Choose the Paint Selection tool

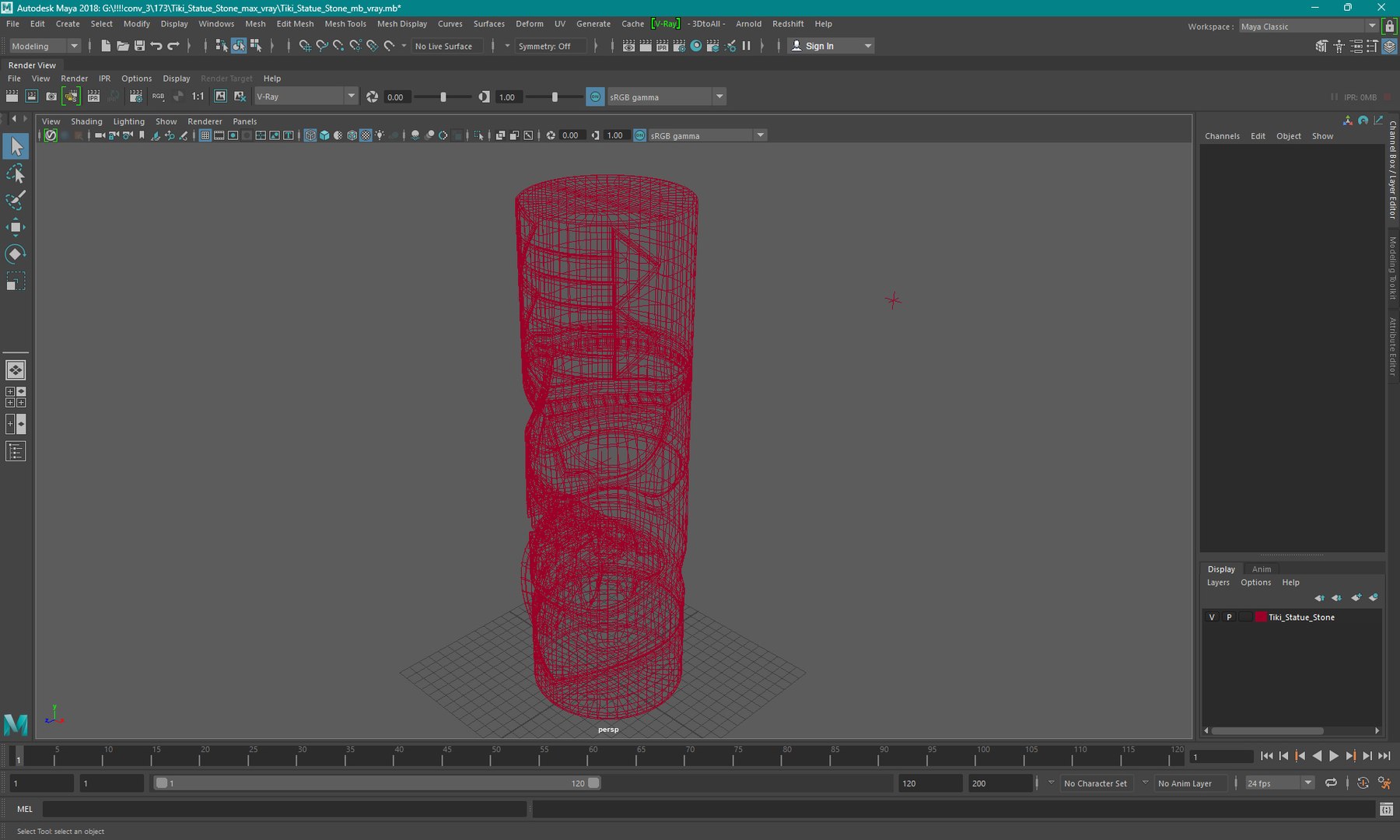(x=16, y=200)
